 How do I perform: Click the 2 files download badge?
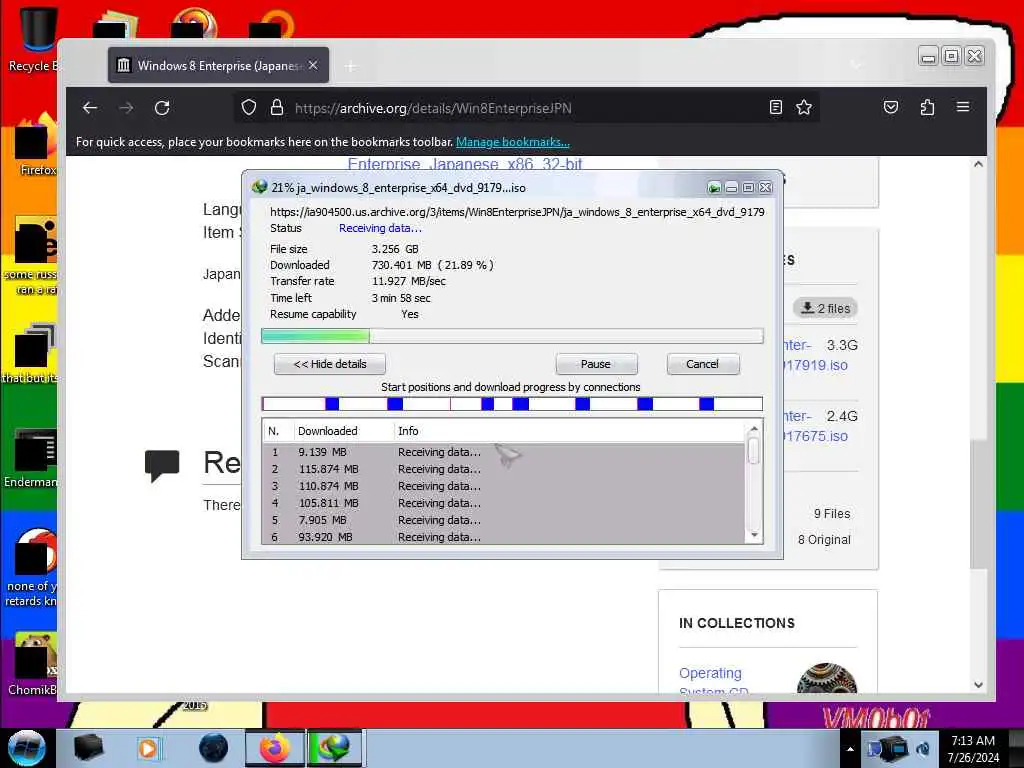pyautogui.click(x=825, y=308)
